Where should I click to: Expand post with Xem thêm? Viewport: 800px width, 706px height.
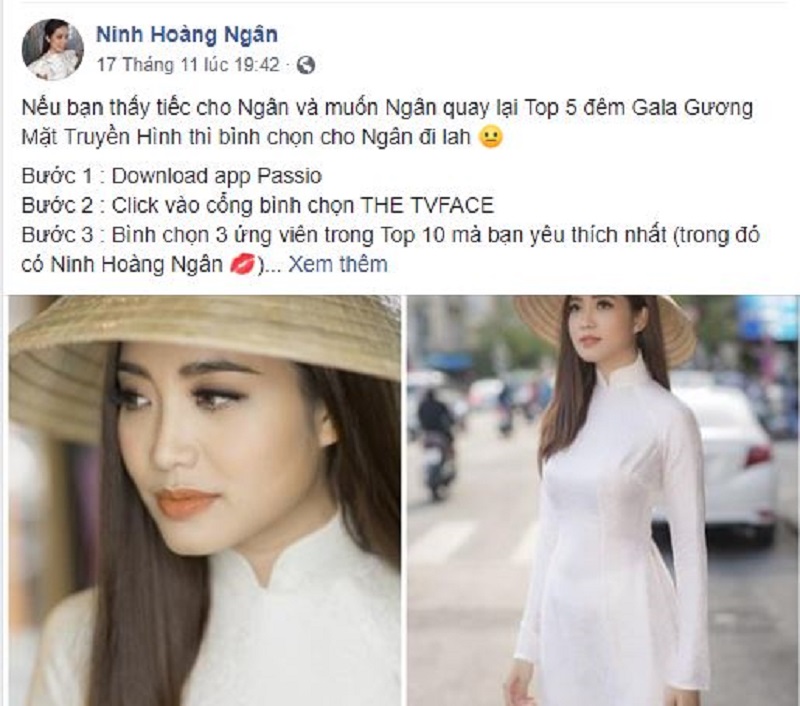[x=338, y=264]
